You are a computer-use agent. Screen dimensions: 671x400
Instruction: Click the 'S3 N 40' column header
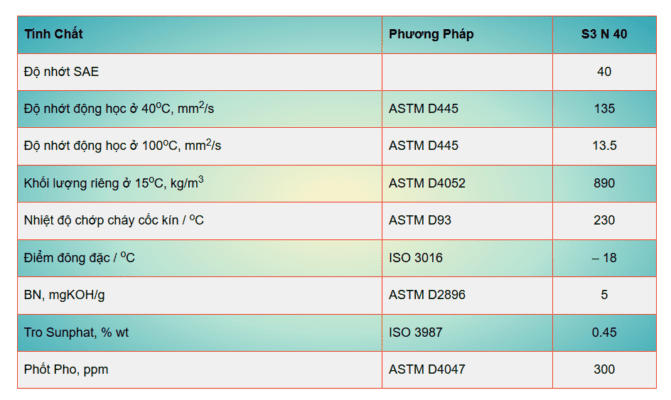tap(604, 34)
